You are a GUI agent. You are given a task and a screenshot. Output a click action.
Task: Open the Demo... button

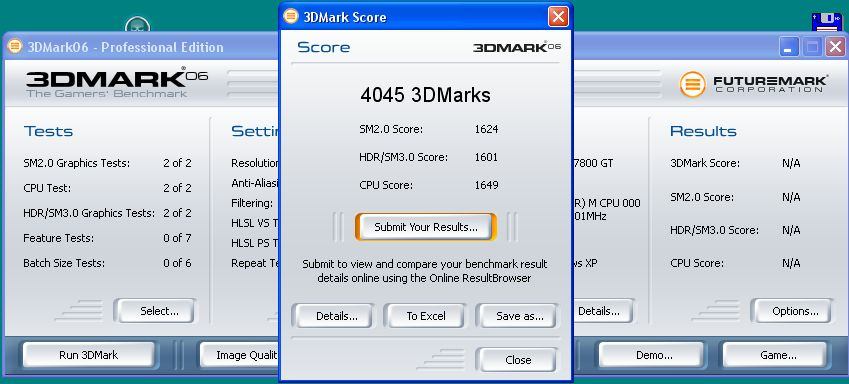click(x=651, y=355)
